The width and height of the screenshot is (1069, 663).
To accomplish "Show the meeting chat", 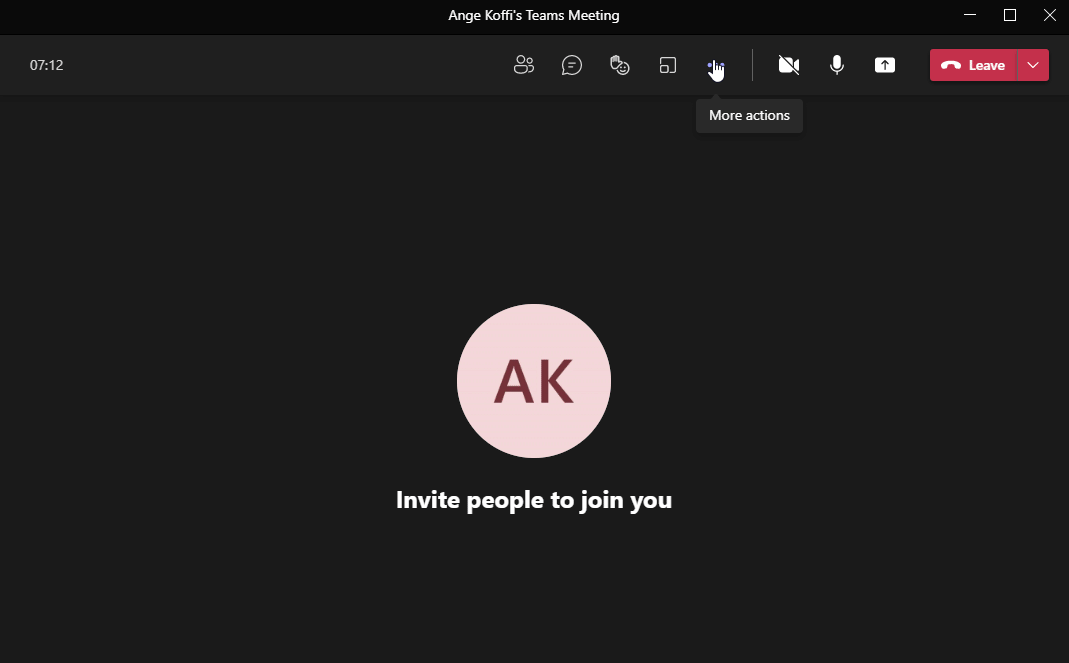I will (x=571, y=65).
